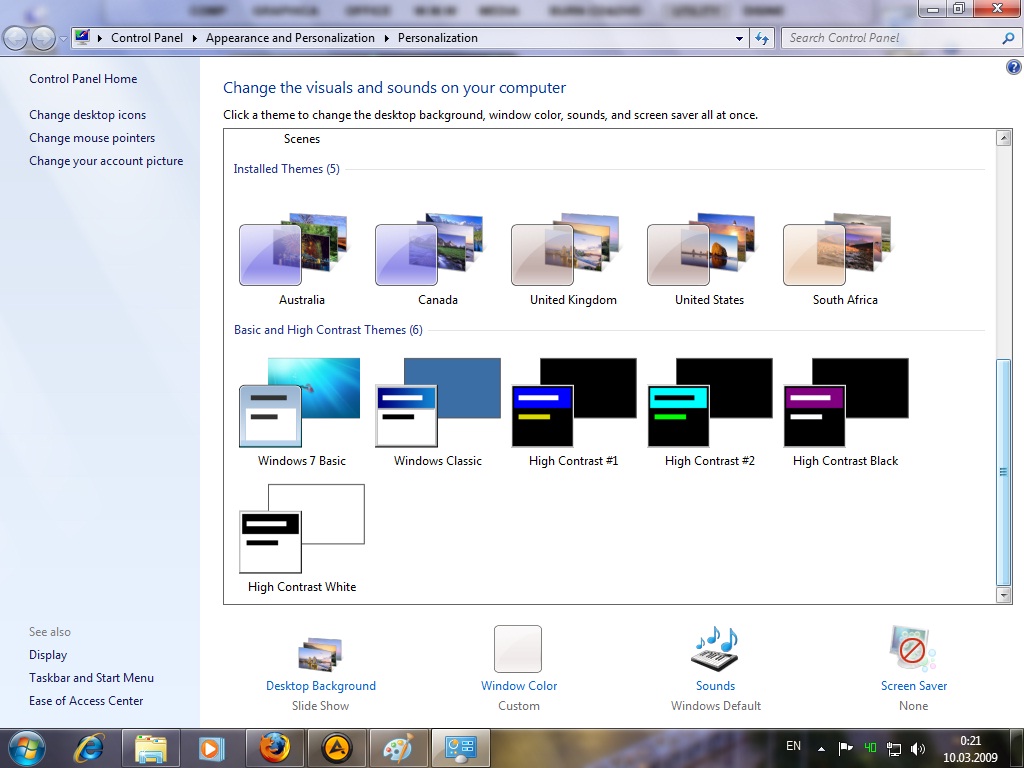Show hidden tray icons arrow
1024x768 pixels.
pyautogui.click(x=822, y=749)
